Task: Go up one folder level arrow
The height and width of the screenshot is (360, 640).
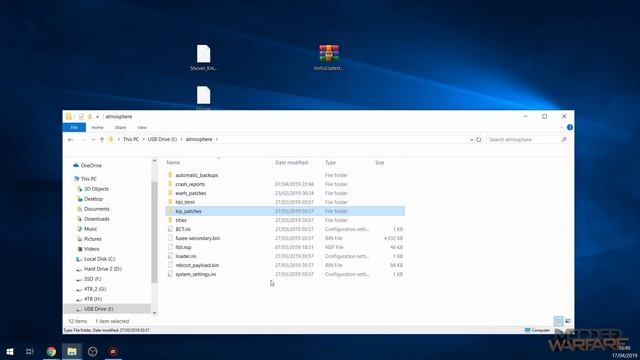Action: pos(102,140)
